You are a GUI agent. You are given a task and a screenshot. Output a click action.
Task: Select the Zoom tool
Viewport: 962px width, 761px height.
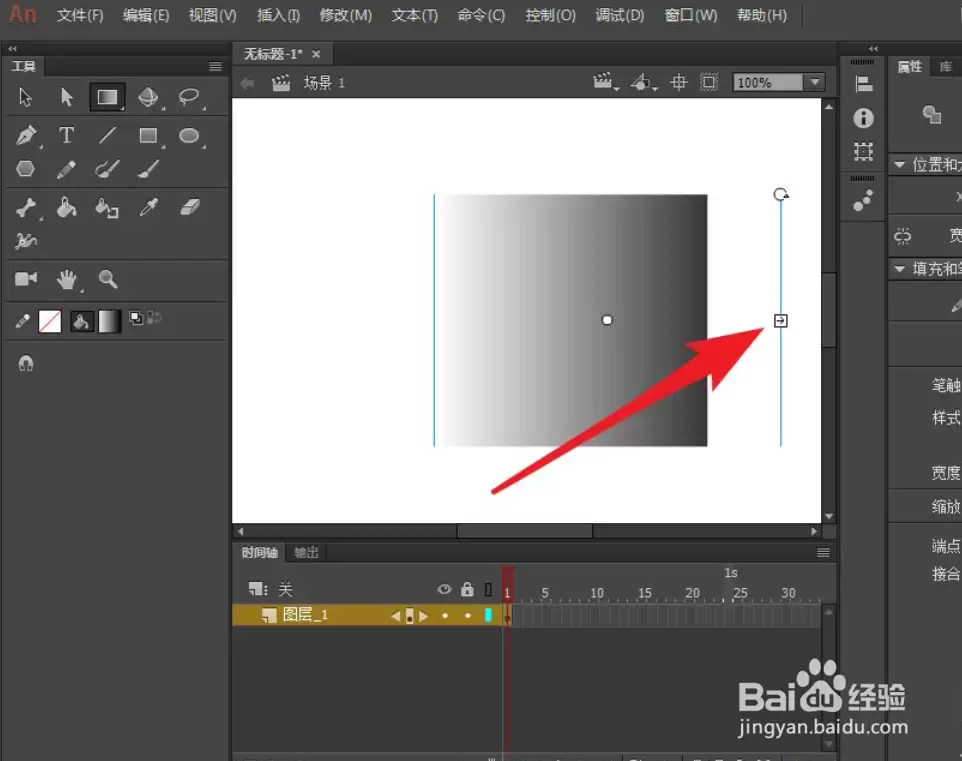[108, 279]
